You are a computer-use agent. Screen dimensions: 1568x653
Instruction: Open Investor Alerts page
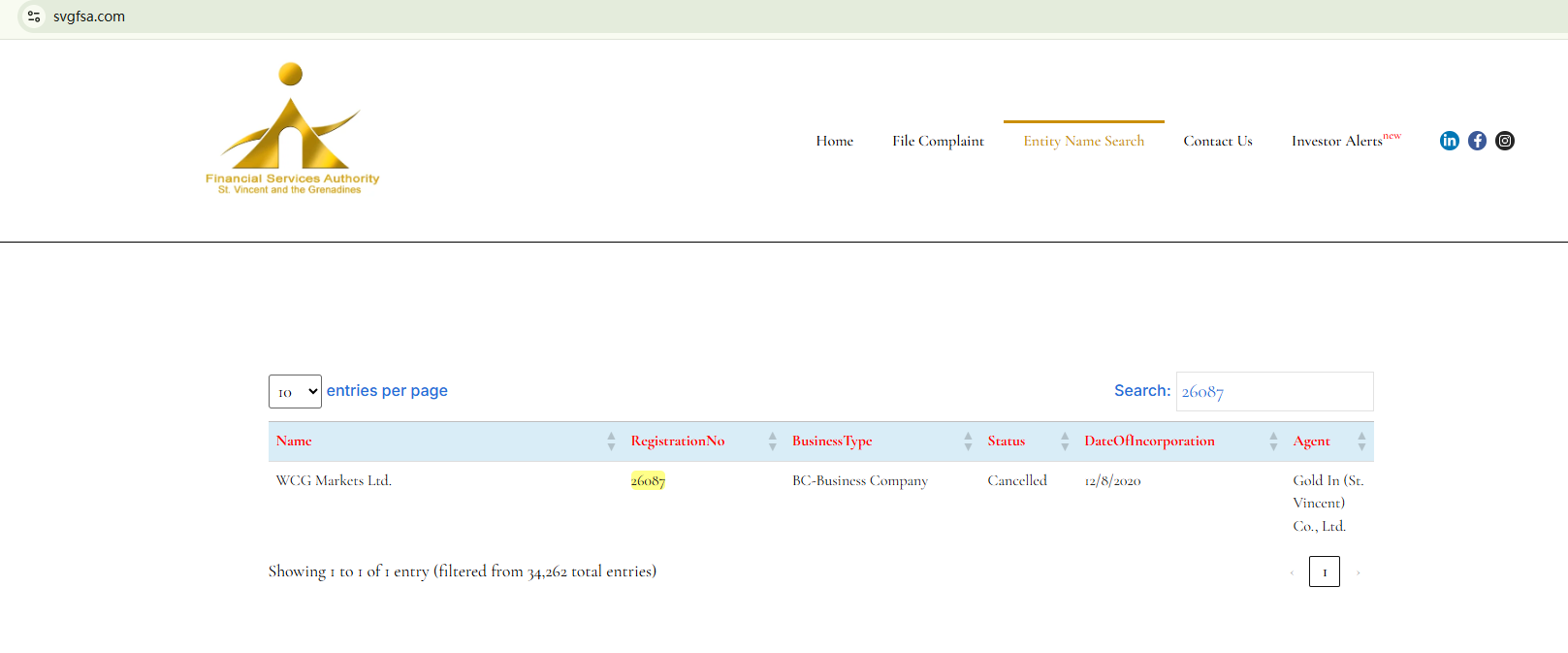tap(1338, 141)
